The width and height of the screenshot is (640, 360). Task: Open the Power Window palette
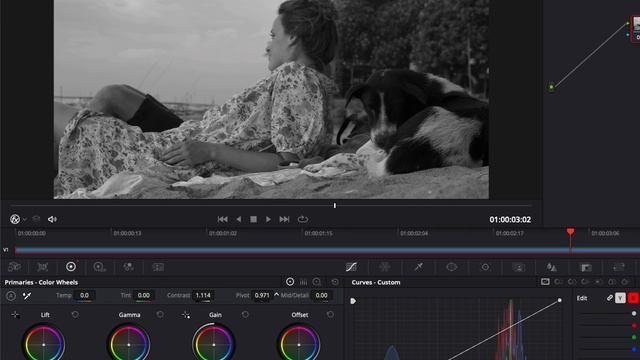pos(451,267)
